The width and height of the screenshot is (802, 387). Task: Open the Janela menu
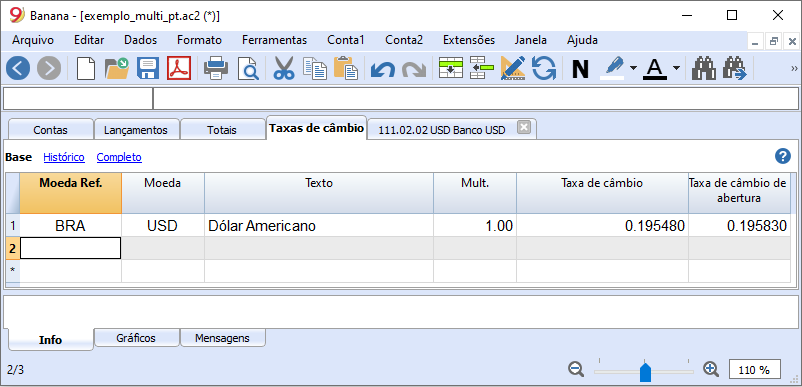pos(530,40)
